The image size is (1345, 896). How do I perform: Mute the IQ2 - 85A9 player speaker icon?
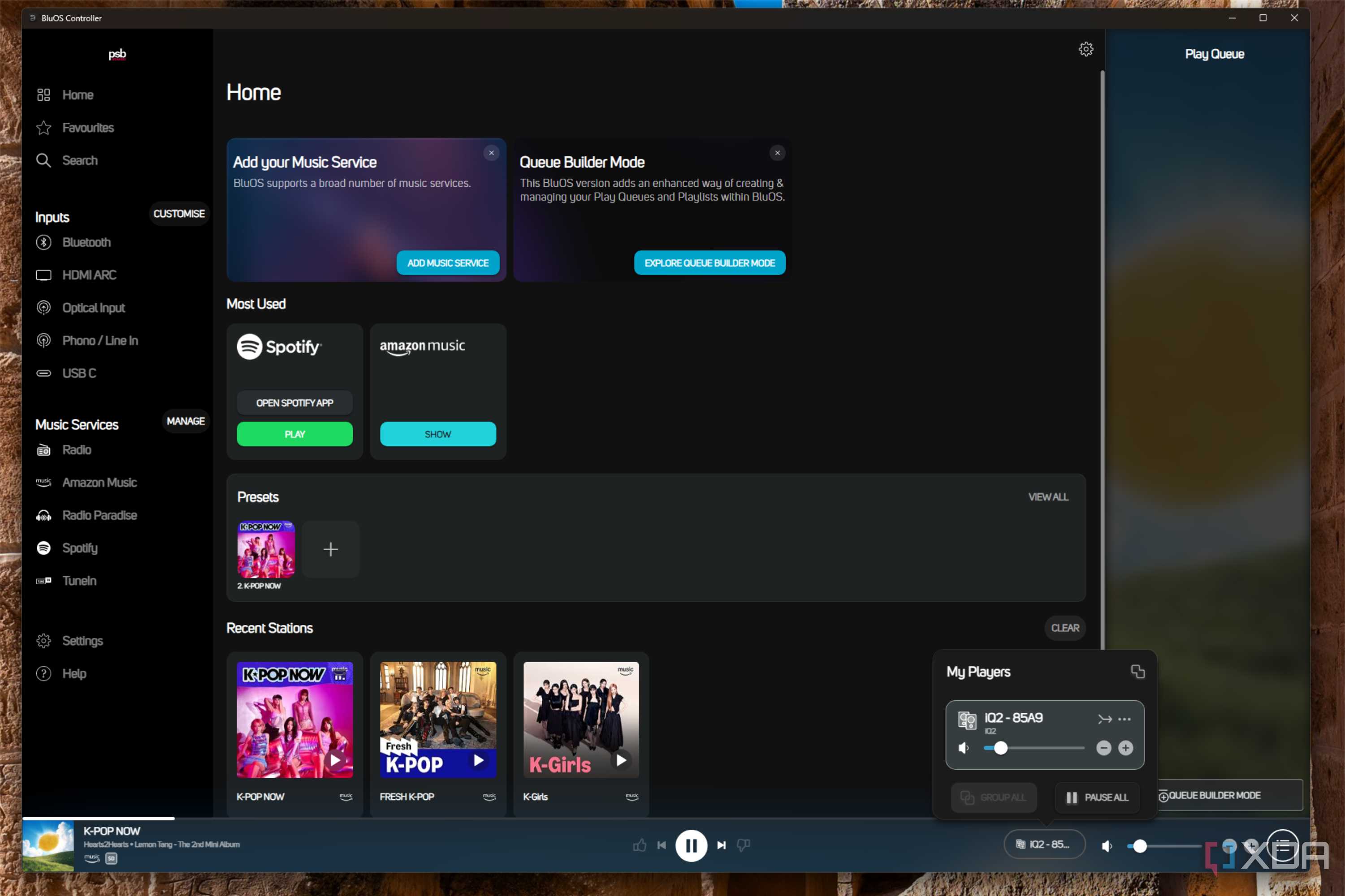(x=964, y=748)
